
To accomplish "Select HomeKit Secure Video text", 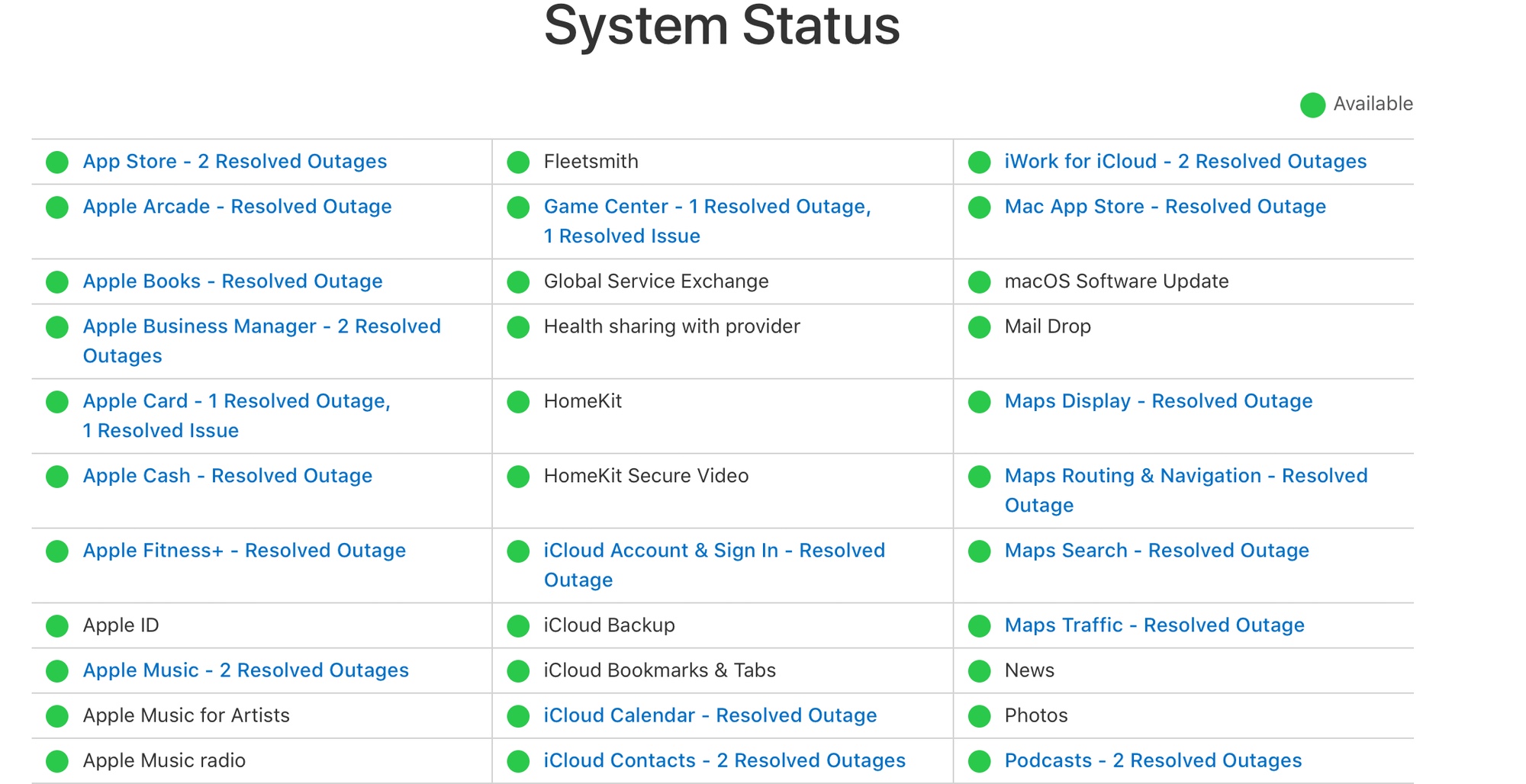I will click(x=646, y=476).
